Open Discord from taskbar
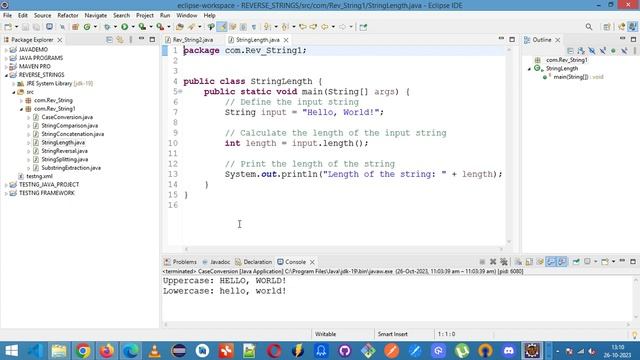 [x=509, y=351]
